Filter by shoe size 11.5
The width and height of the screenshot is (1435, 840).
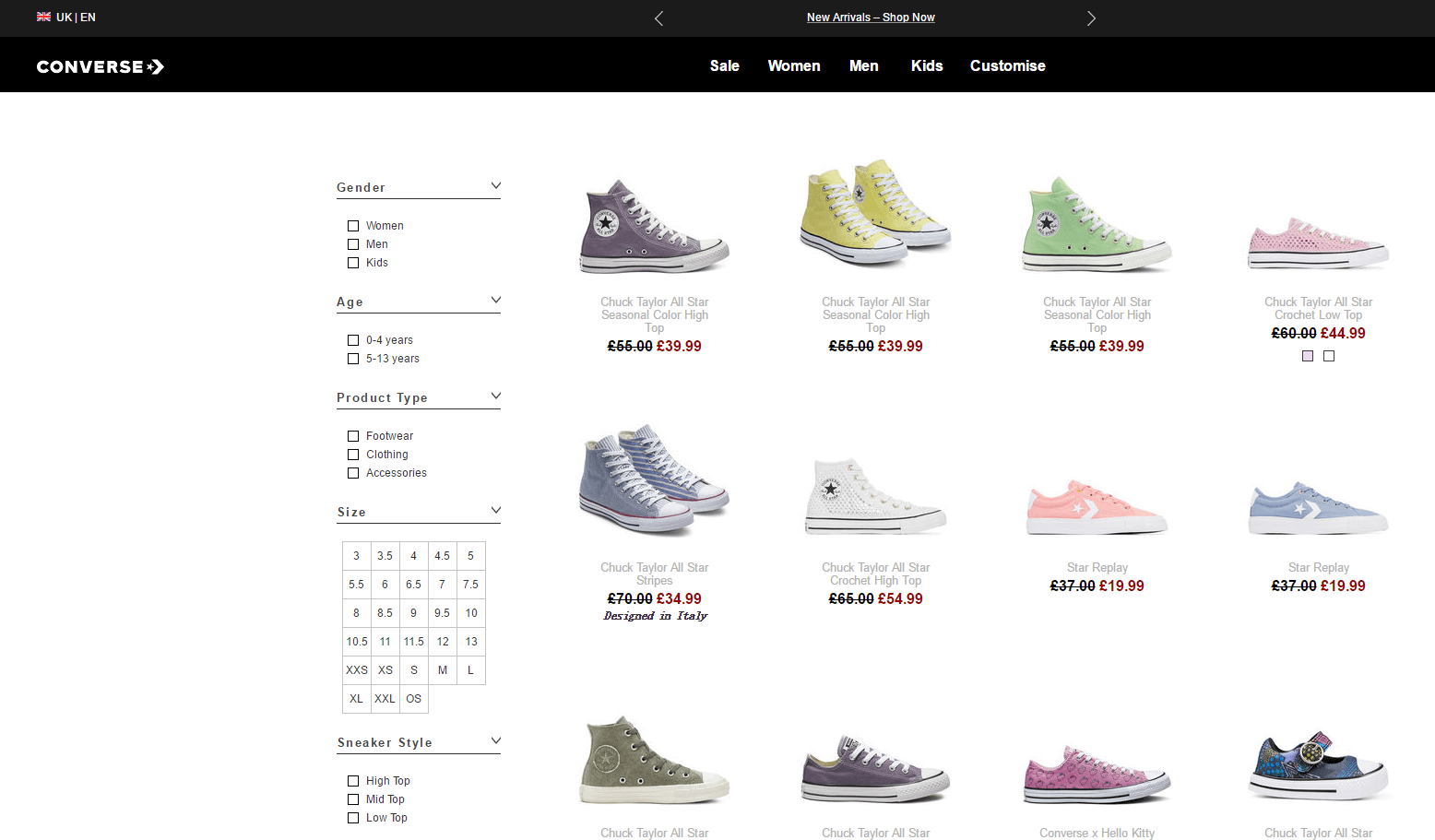414,642
